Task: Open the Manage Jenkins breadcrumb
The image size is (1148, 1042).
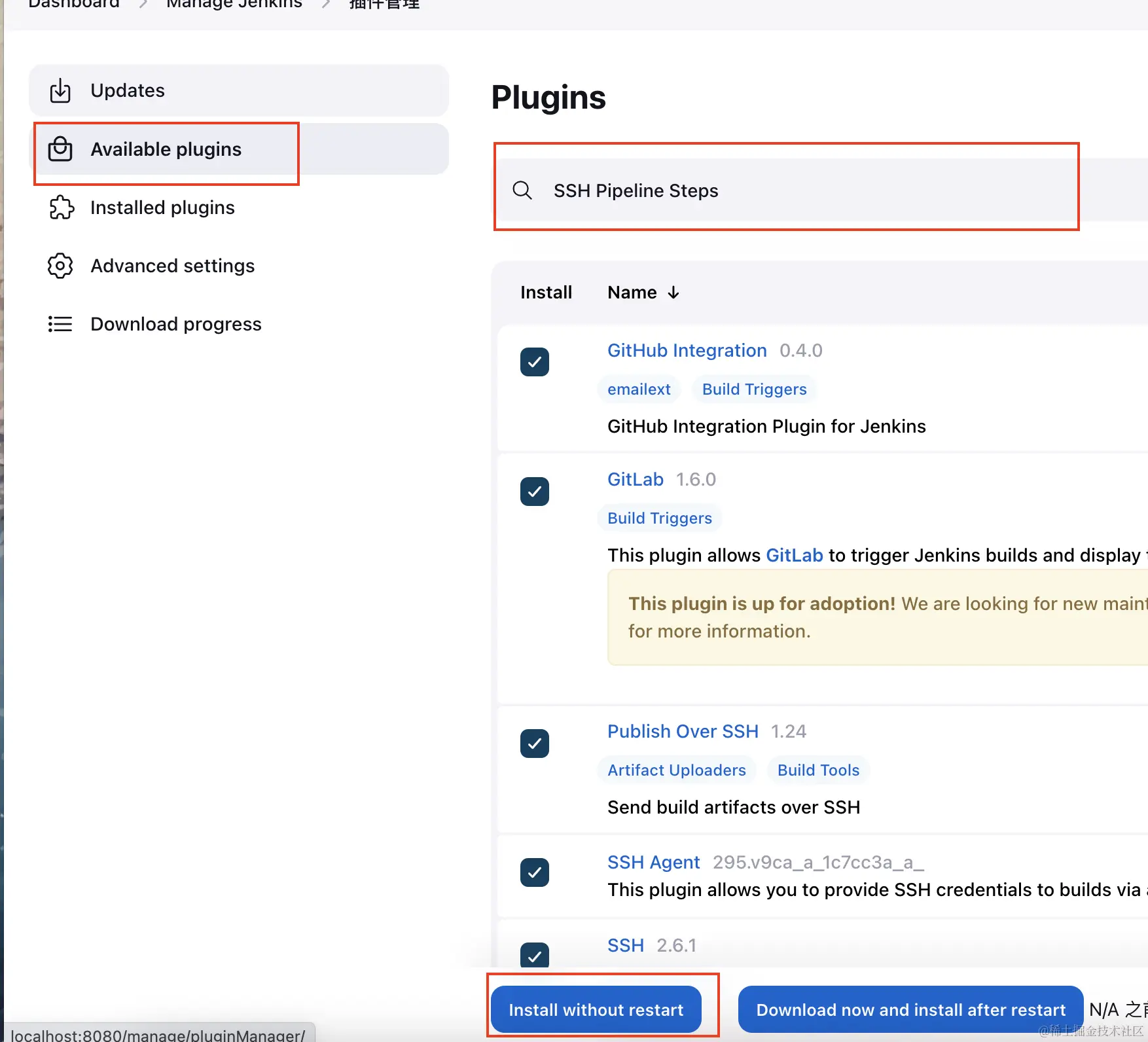Action: point(234,3)
